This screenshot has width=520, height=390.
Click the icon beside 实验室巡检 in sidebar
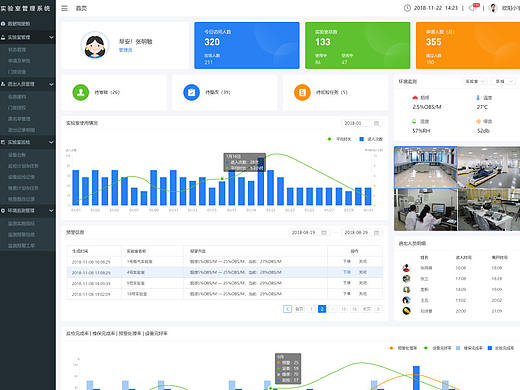point(3,142)
